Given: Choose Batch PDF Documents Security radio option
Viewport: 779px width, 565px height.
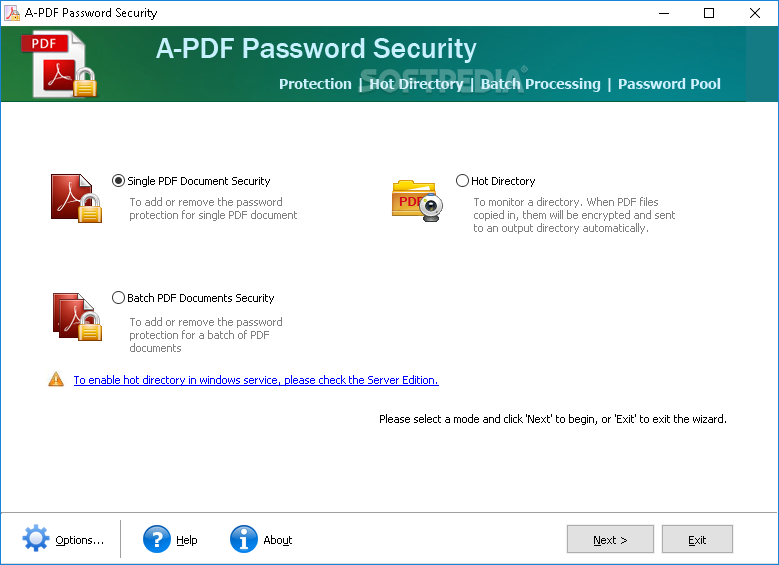Looking at the screenshot, I should 118,298.
